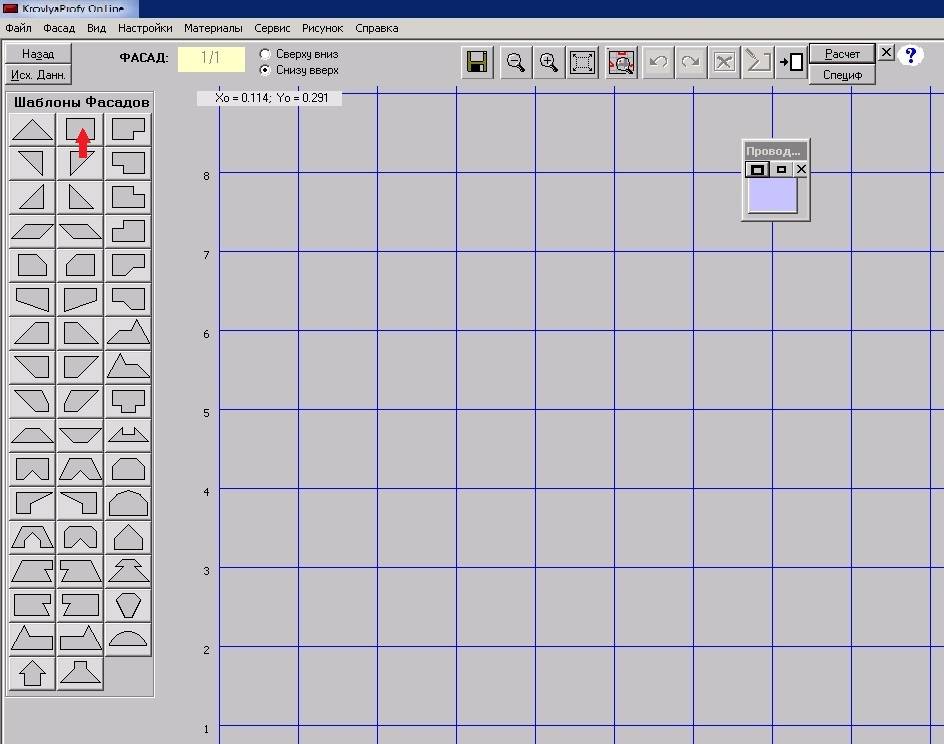Image resolution: width=944 pixels, height=744 pixels.
Task: Click the "Назад" button
Action: click(38, 54)
